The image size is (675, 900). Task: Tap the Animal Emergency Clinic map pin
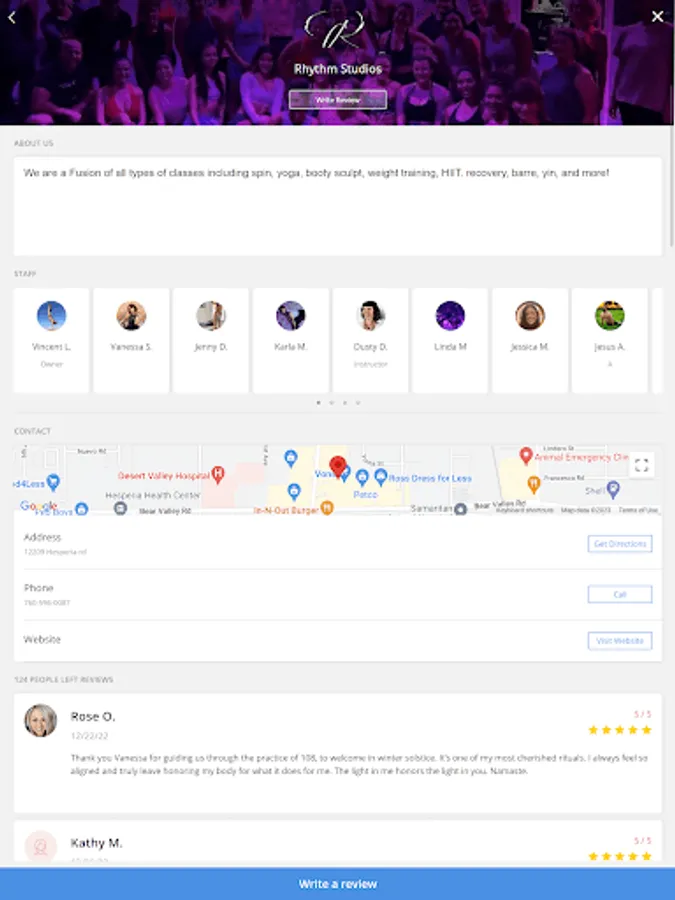coord(525,456)
